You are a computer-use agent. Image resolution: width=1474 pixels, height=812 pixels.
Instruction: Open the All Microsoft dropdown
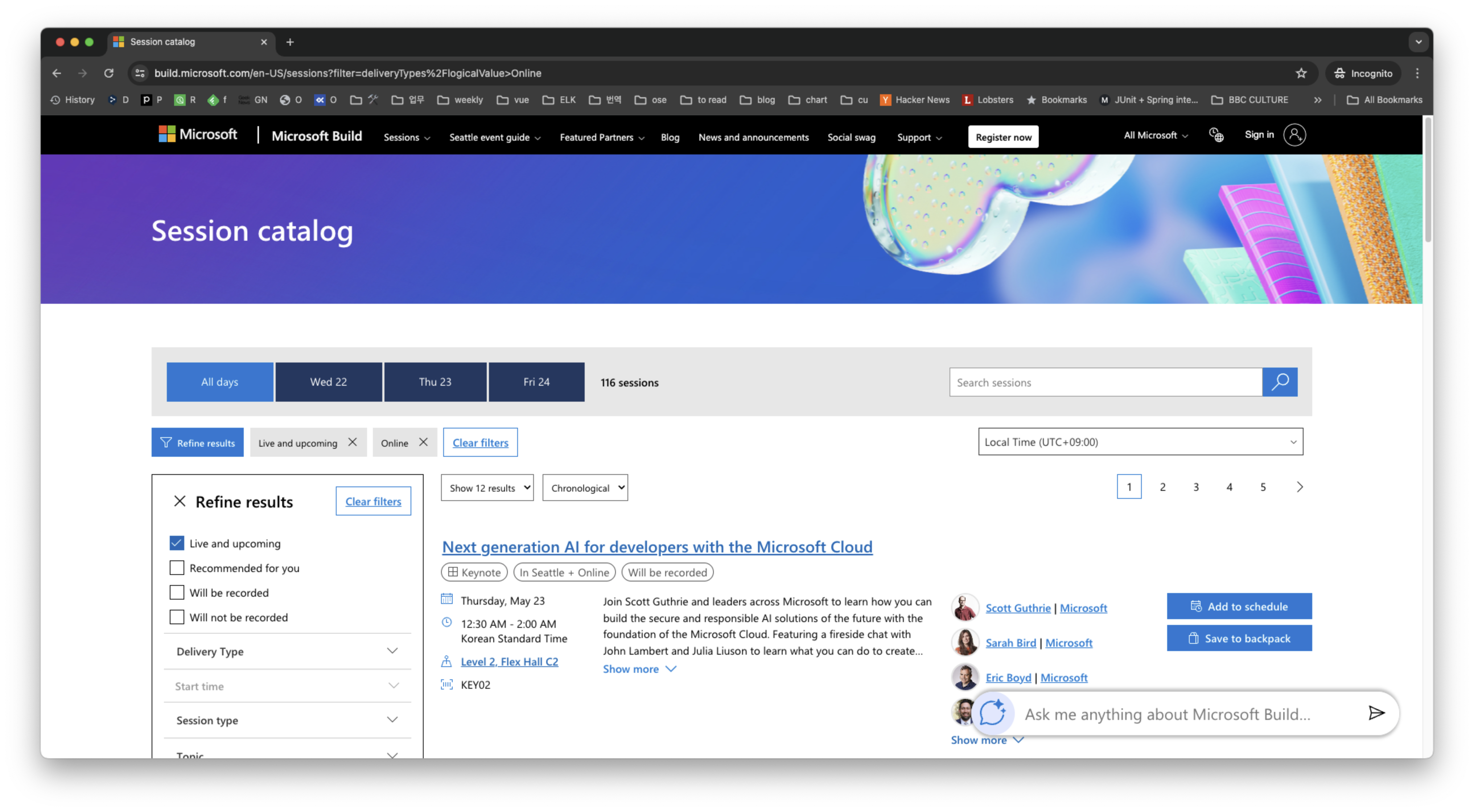click(x=1155, y=135)
